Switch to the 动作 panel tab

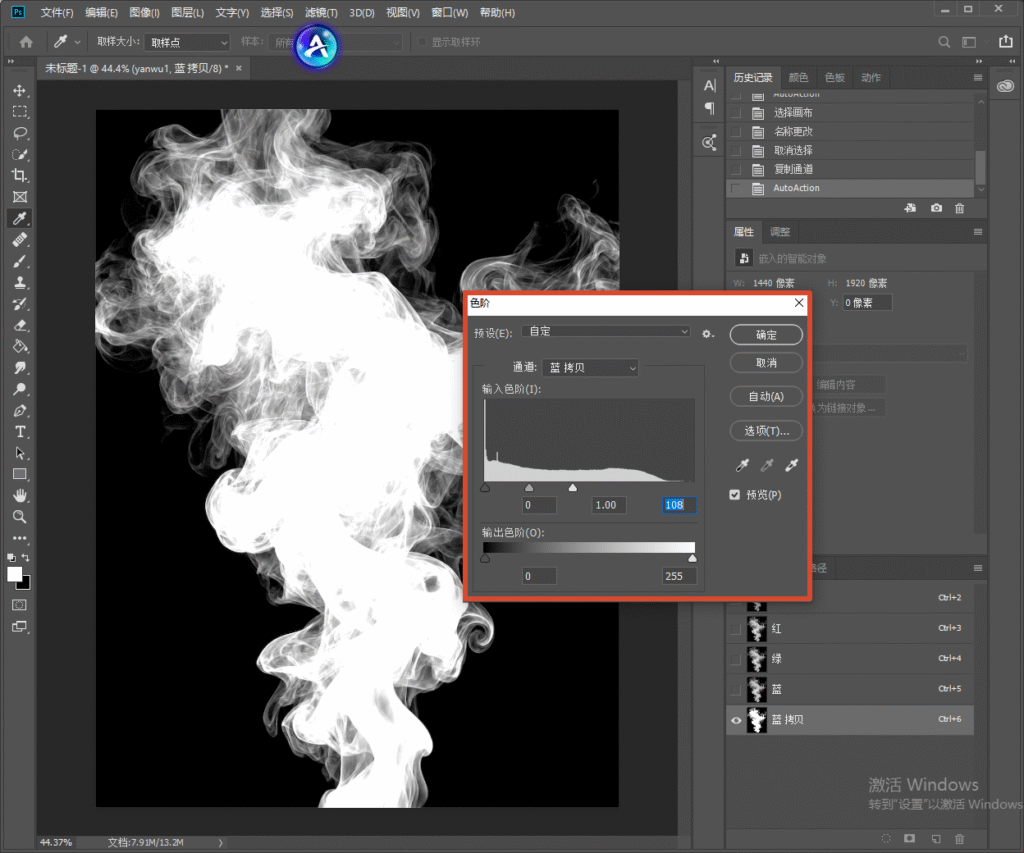click(871, 78)
